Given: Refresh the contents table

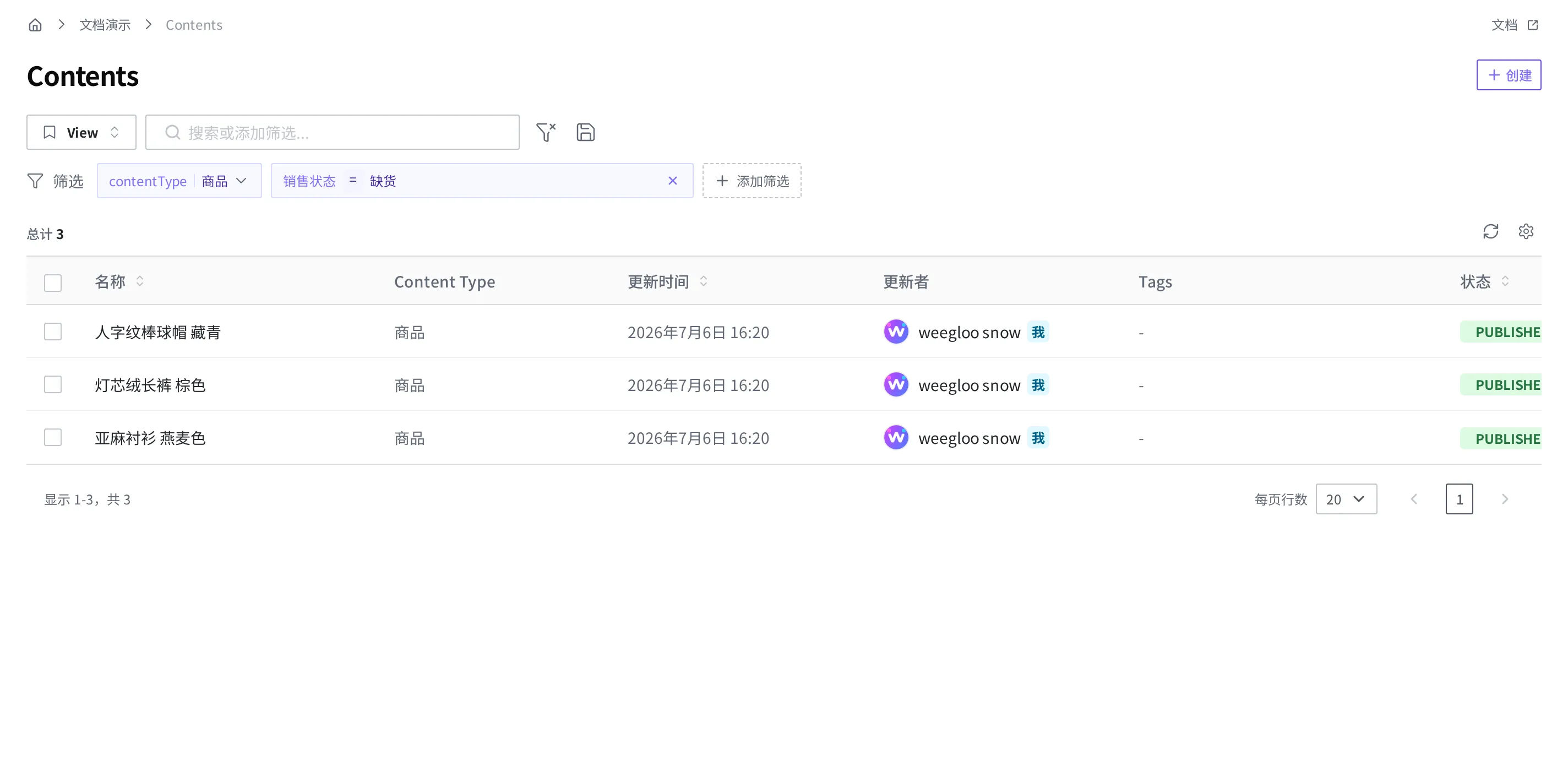Looking at the screenshot, I should (1490, 231).
